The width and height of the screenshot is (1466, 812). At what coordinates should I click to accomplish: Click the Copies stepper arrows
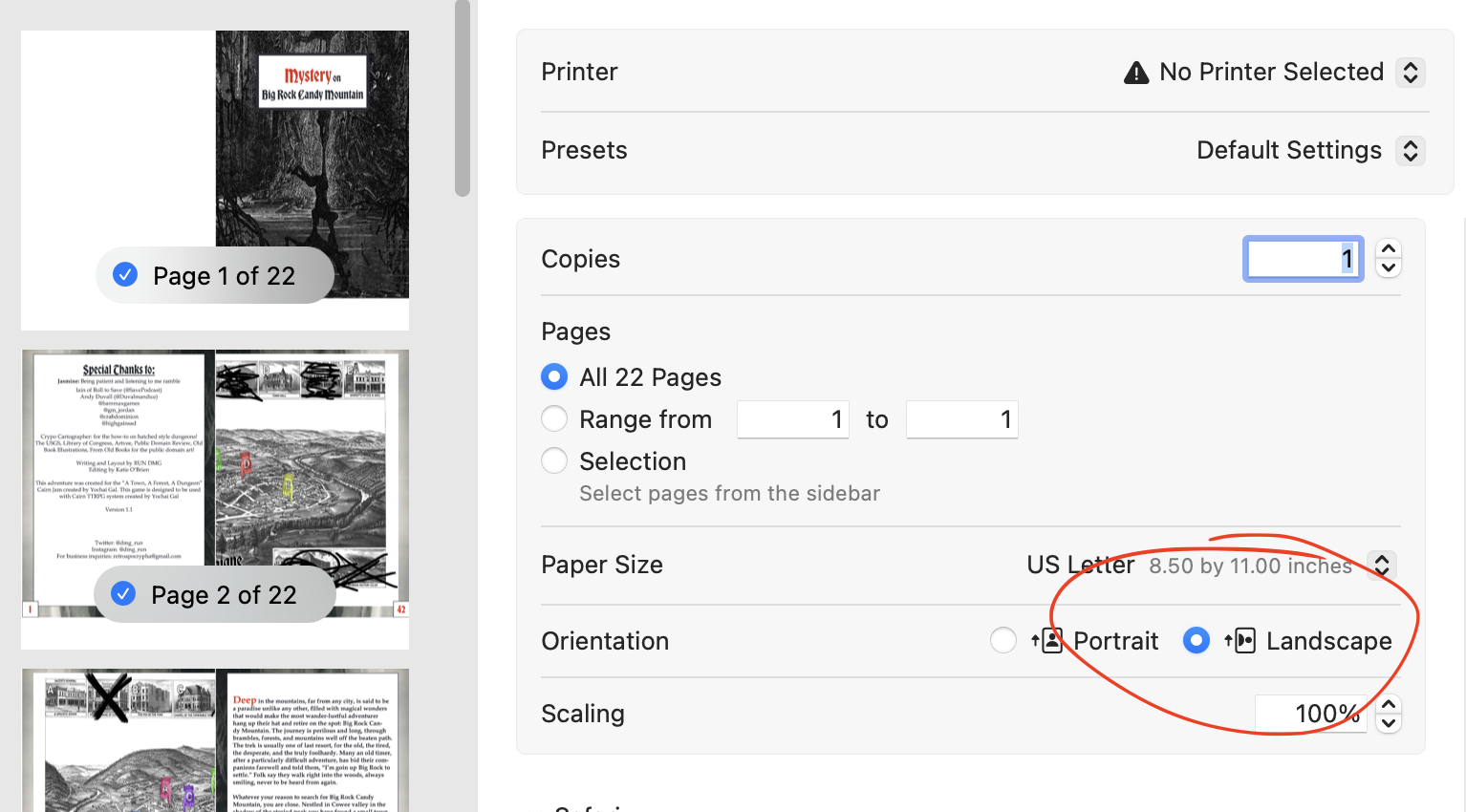1389,259
